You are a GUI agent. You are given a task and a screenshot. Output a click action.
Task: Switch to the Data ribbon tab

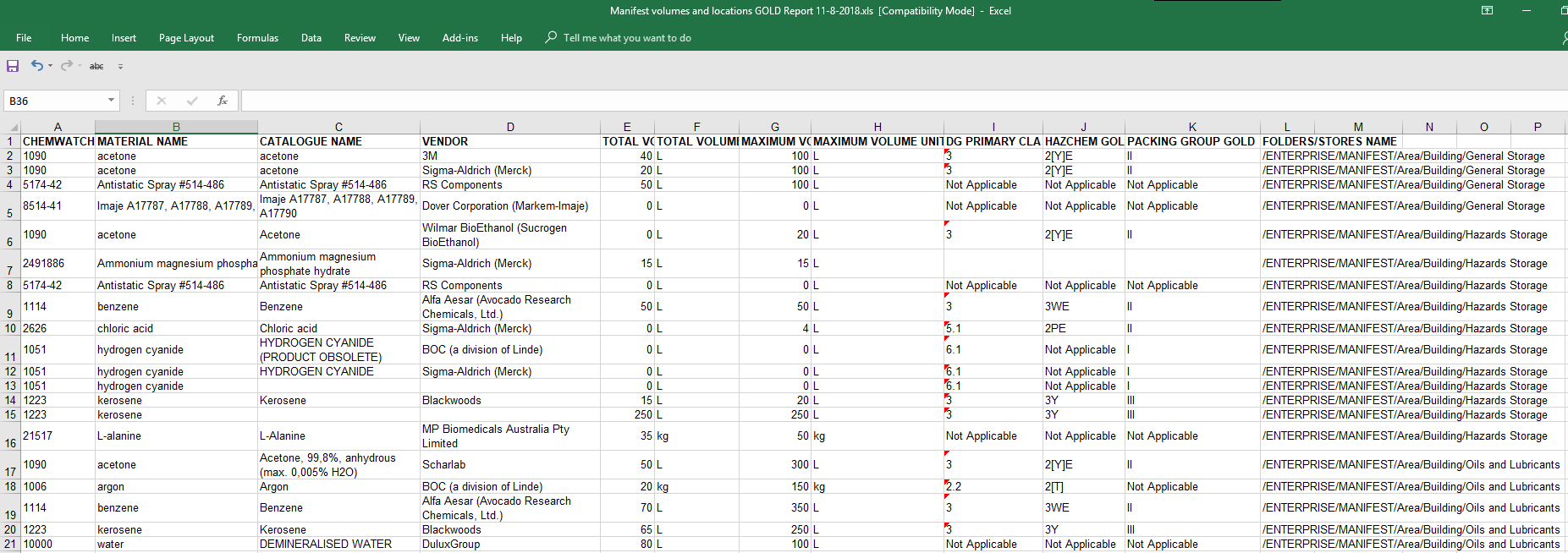tap(311, 38)
